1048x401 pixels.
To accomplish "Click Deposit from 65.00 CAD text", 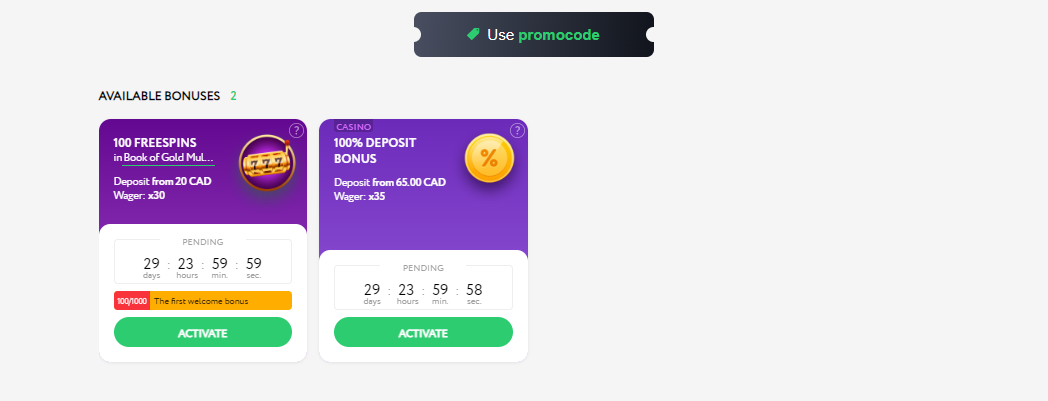I will tap(390, 182).
